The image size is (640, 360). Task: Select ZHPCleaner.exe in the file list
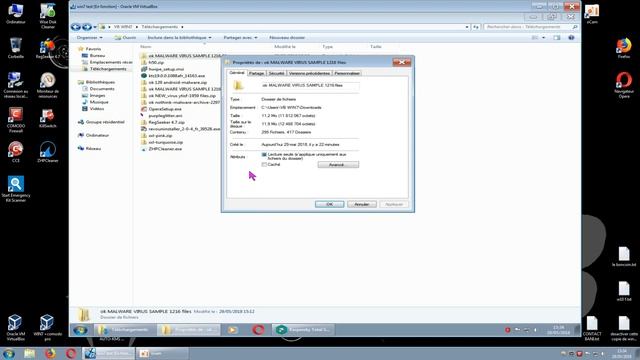pyautogui.click(x=165, y=149)
